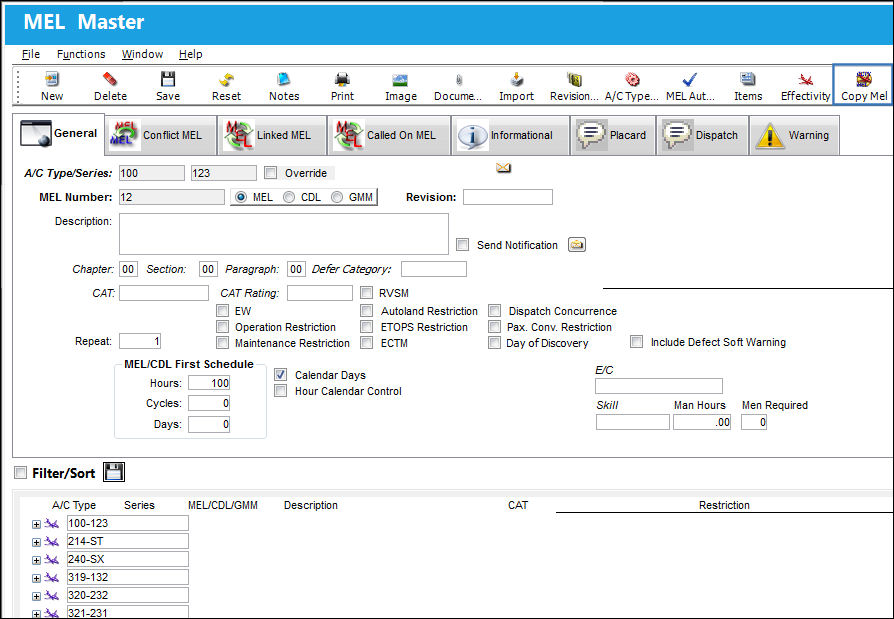Expand the 240-SX aircraft tree row
This screenshot has height=619, width=894.
point(36,560)
